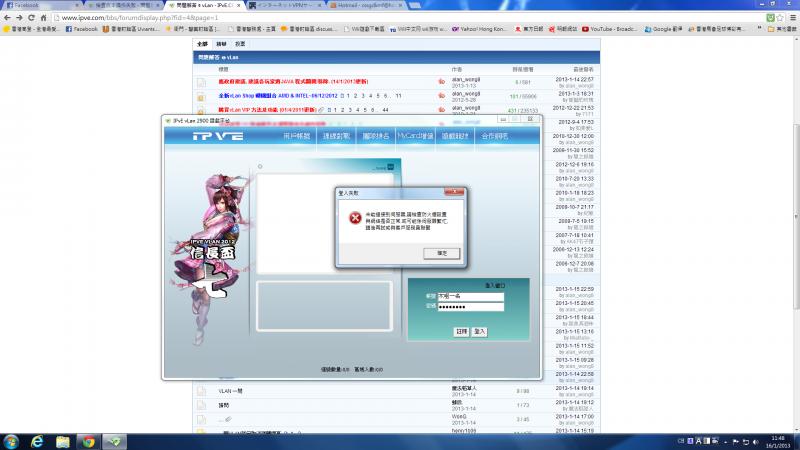Click the red error icon in dialog
Viewport: 800px width, 450px height.
click(347, 217)
